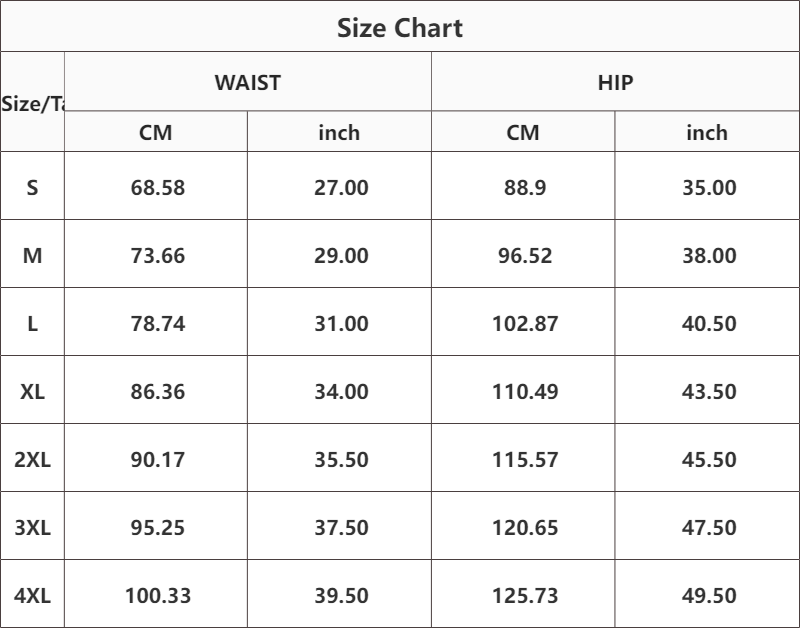The width and height of the screenshot is (800, 628).
Task: Click the size M row label
Action: 32,256
